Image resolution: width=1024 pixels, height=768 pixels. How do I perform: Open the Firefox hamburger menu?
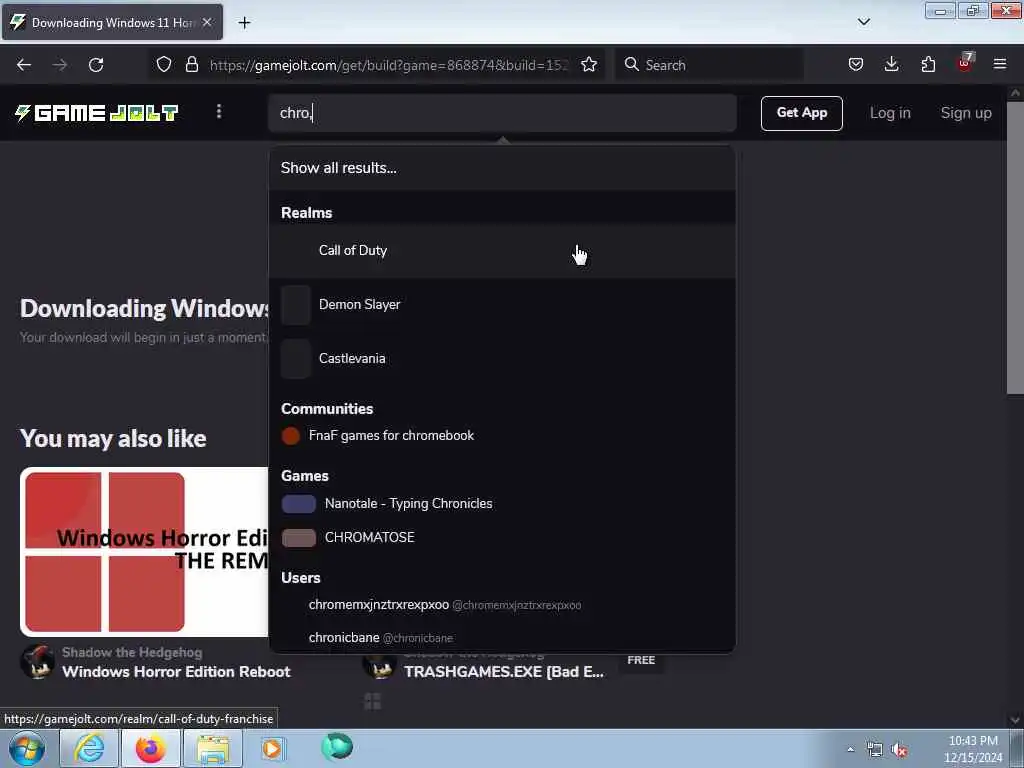click(x=1000, y=65)
